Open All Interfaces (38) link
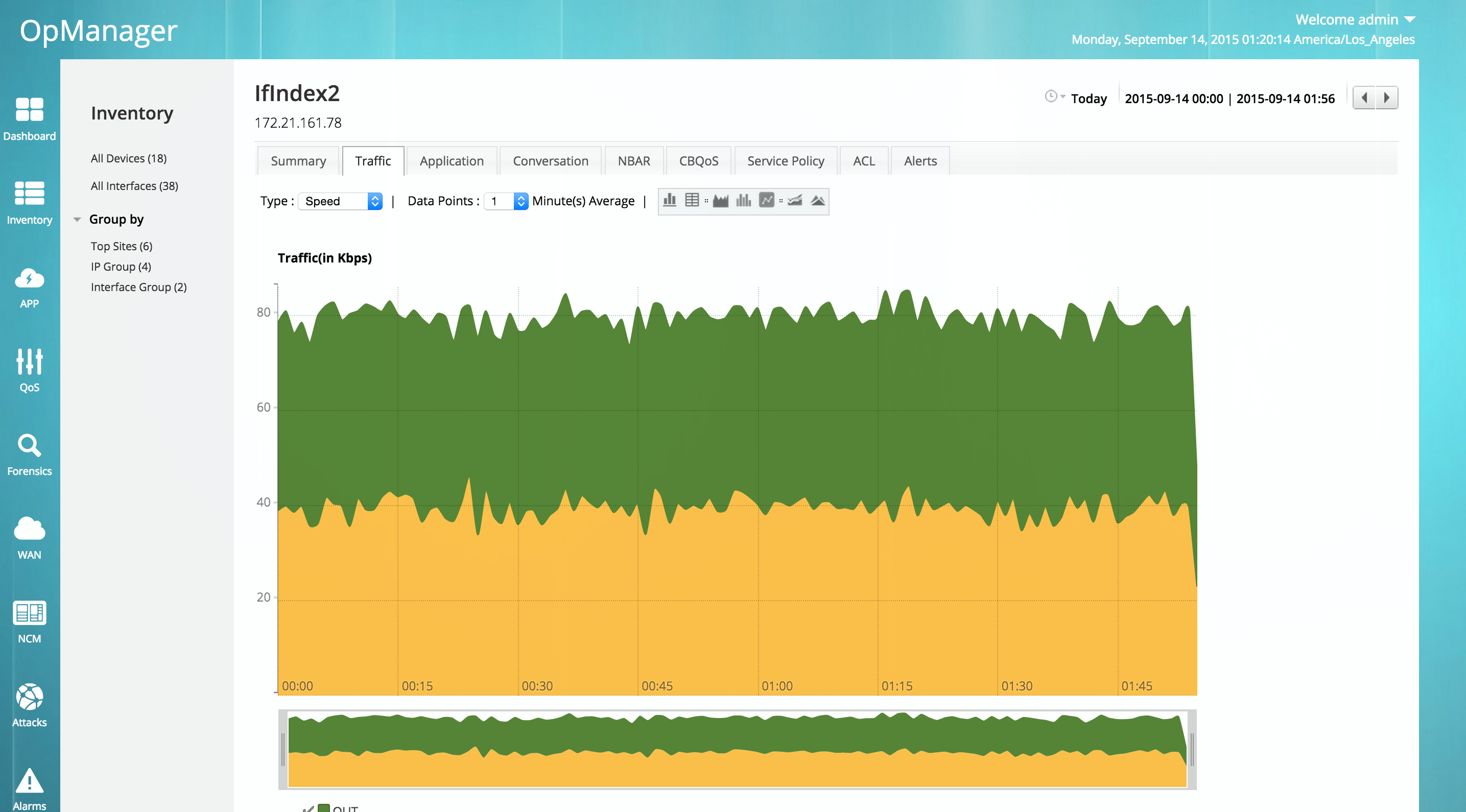1466x812 pixels. pyautogui.click(x=134, y=186)
